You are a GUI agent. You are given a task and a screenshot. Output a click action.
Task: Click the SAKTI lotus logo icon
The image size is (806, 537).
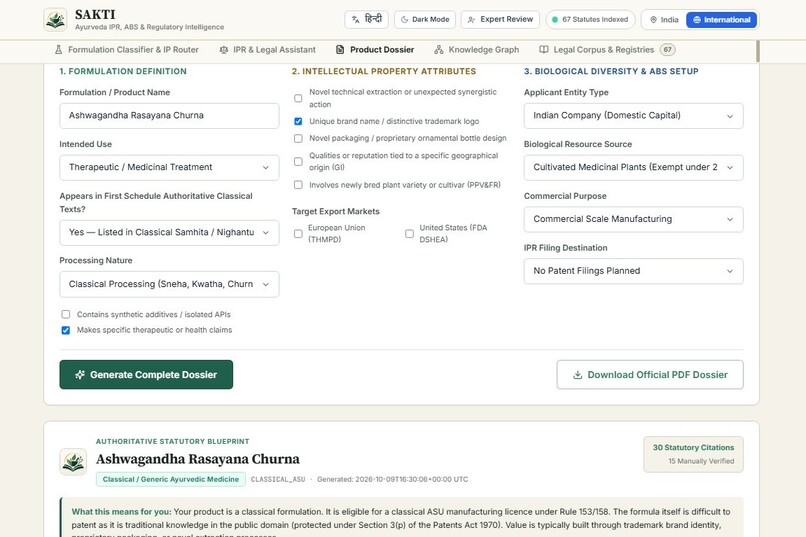click(x=56, y=20)
